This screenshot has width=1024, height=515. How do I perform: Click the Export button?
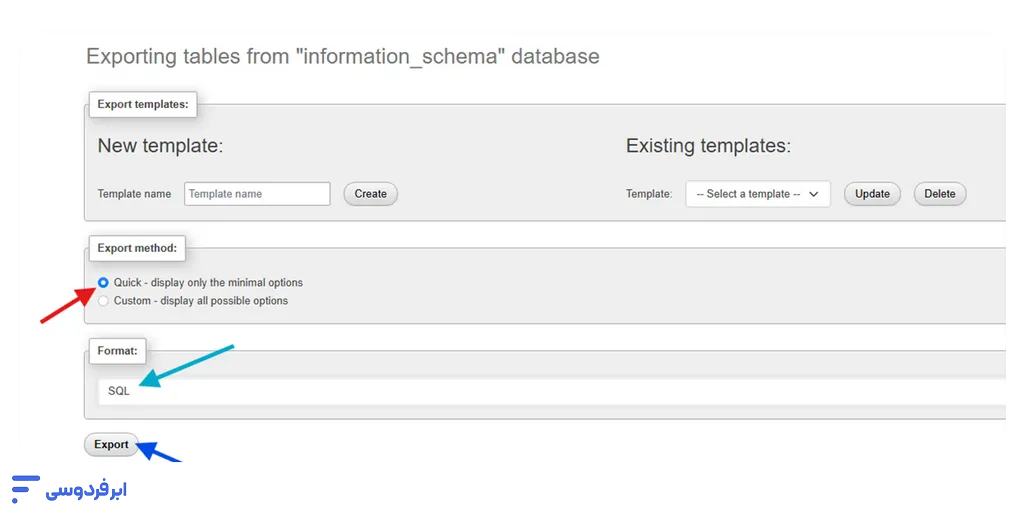coord(111,445)
